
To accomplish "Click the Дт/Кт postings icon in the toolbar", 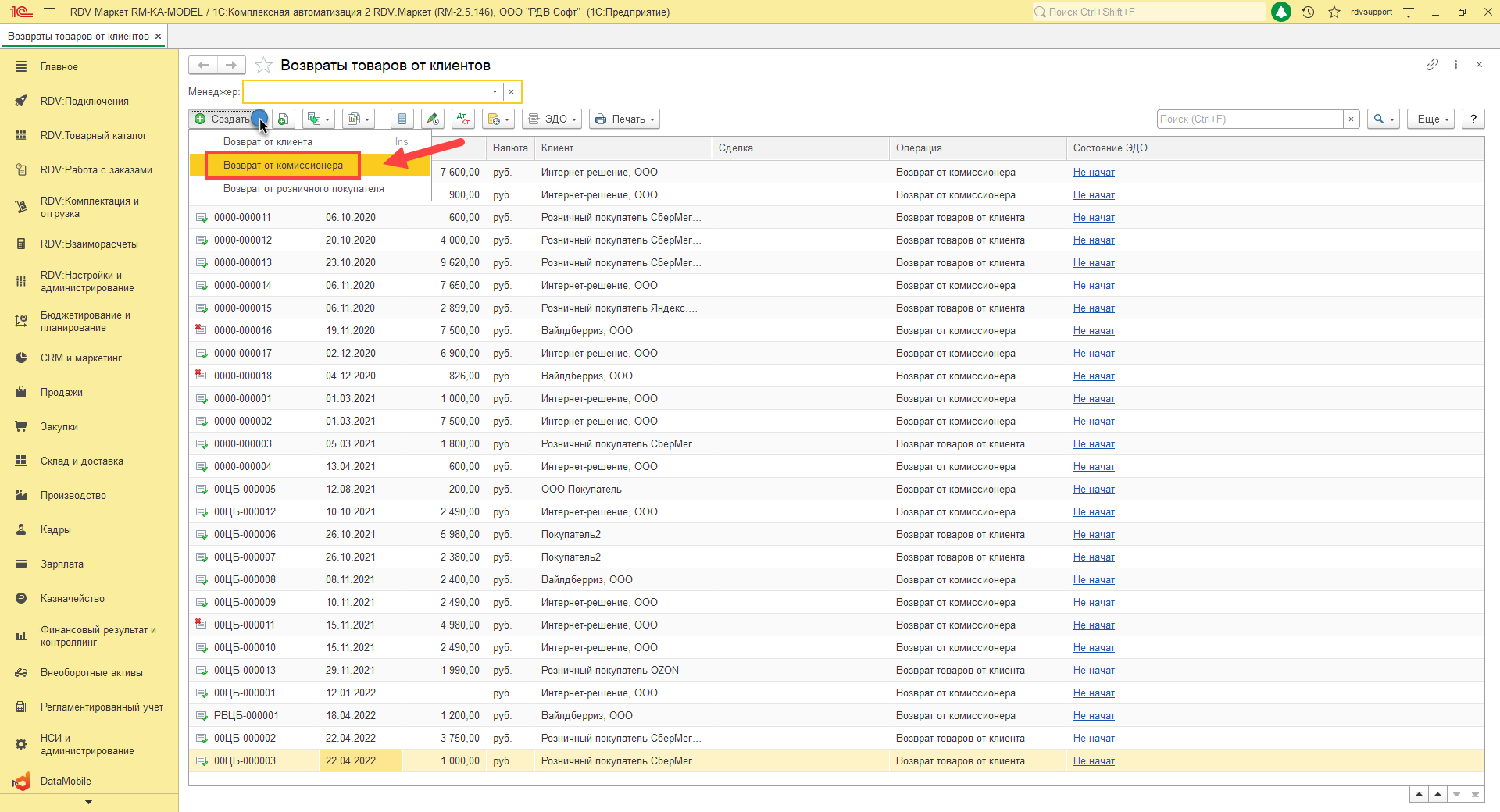I will (x=463, y=119).
